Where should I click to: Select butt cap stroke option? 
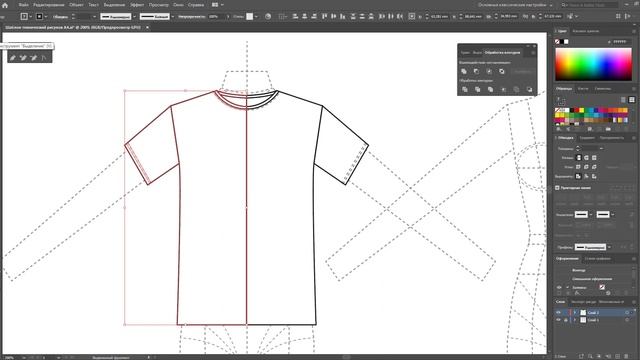(x=578, y=158)
